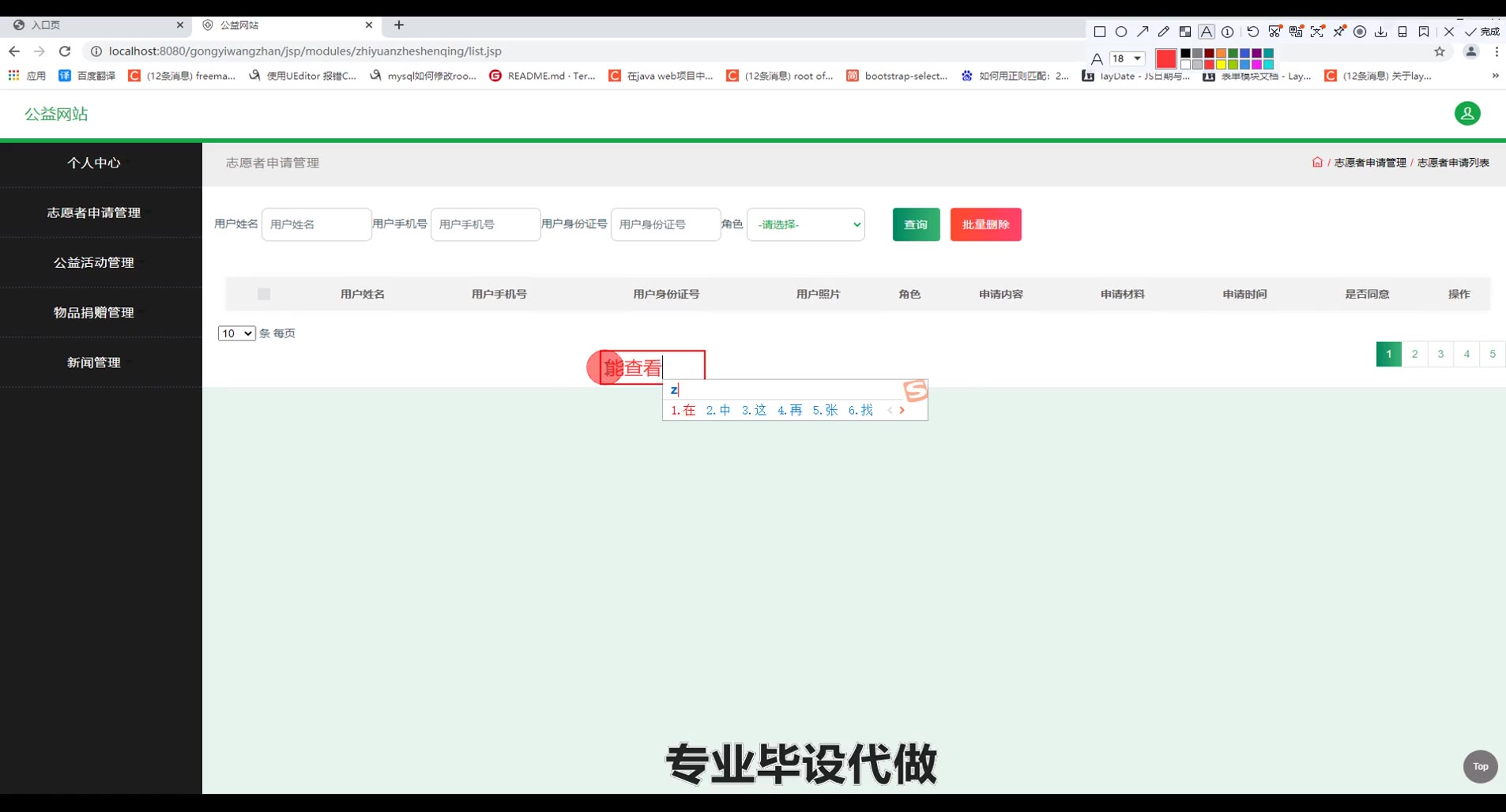The image size is (1506, 812).
Task: Click the green 查询 button
Action: pyautogui.click(x=916, y=224)
